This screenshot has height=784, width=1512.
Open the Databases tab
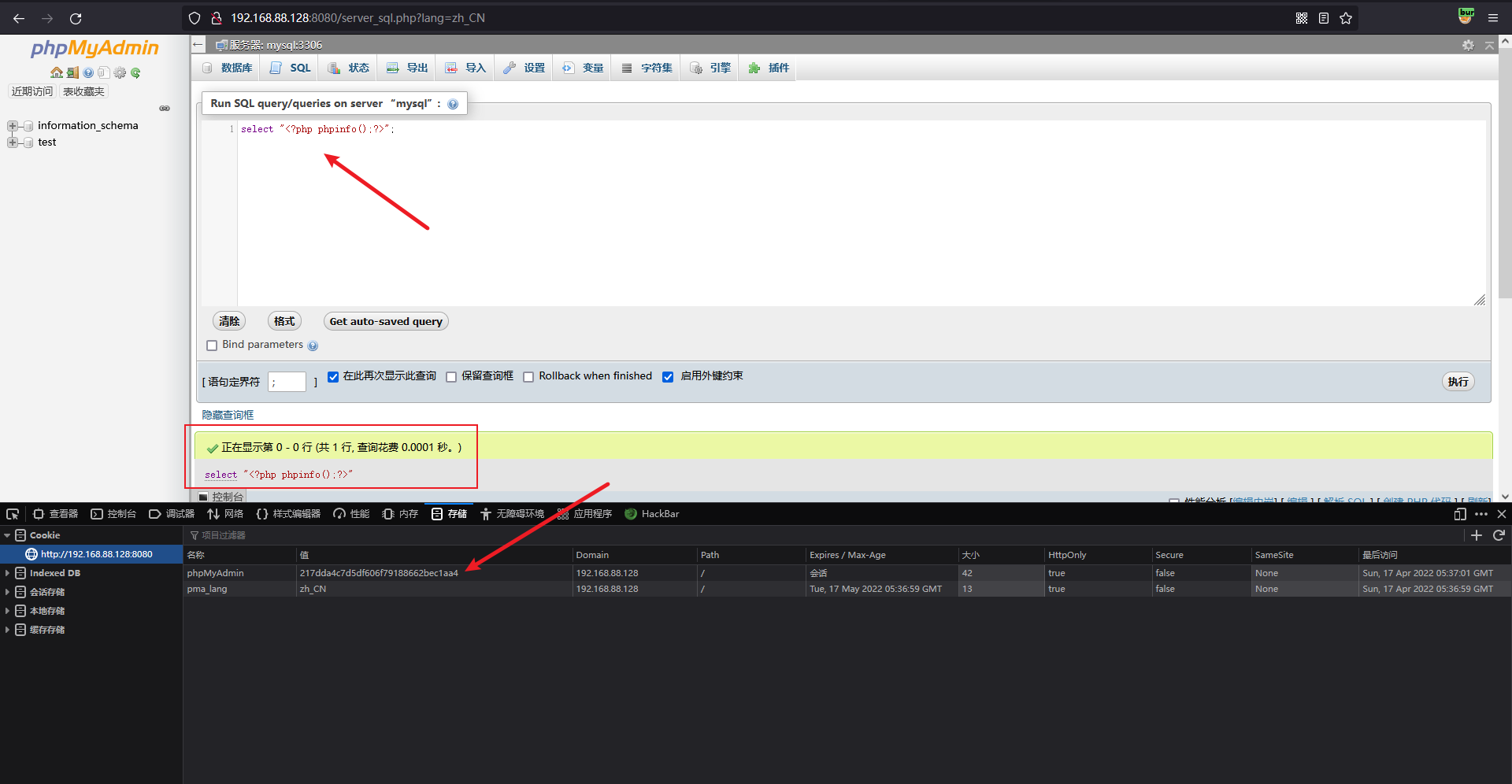pos(228,68)
